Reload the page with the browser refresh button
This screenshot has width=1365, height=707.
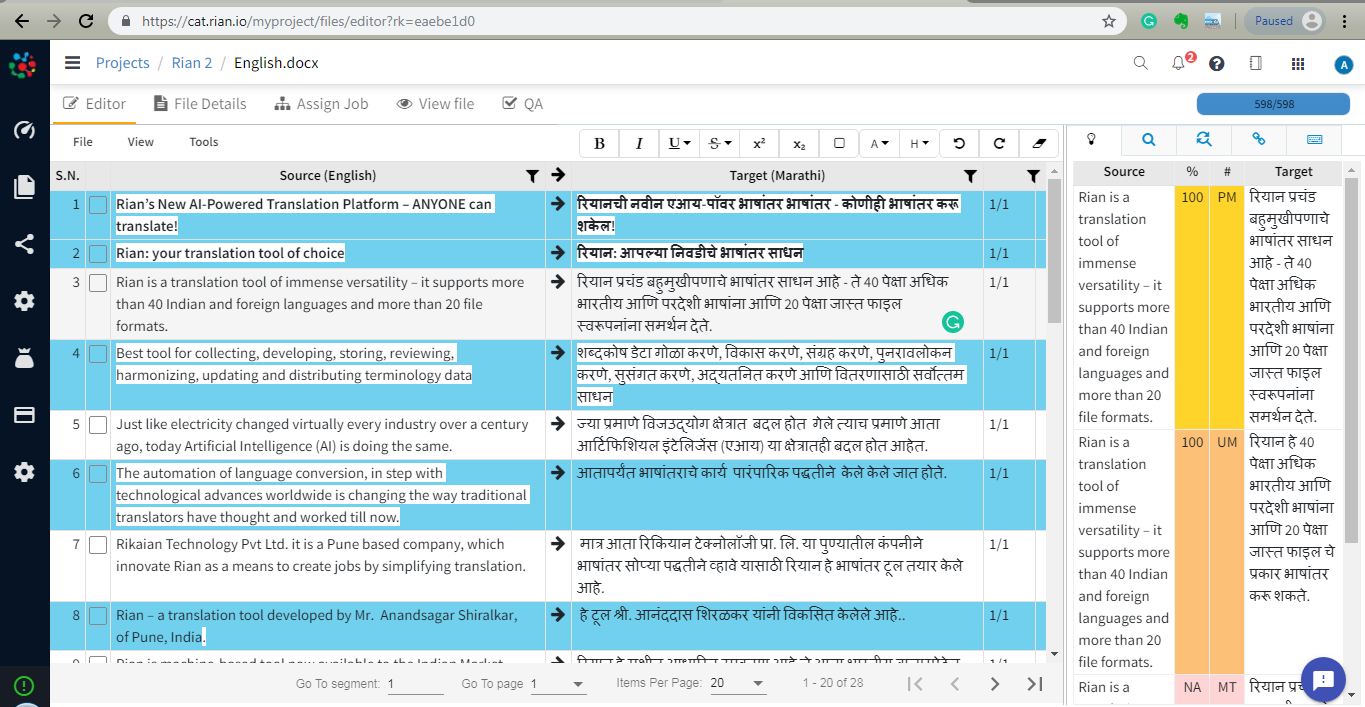[x=86, y=20]
